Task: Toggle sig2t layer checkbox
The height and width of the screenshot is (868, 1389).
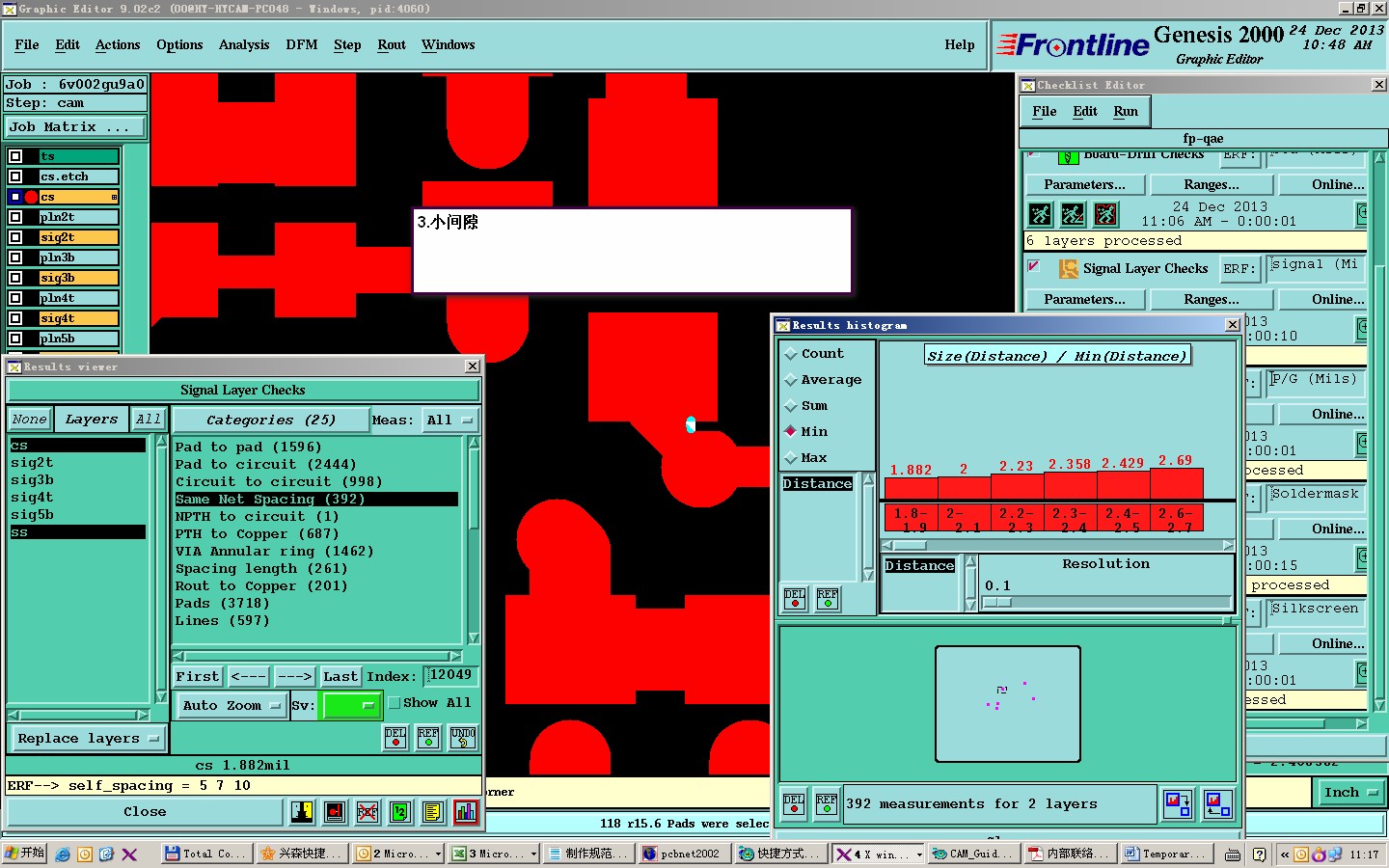Action: tap(15, 237)
